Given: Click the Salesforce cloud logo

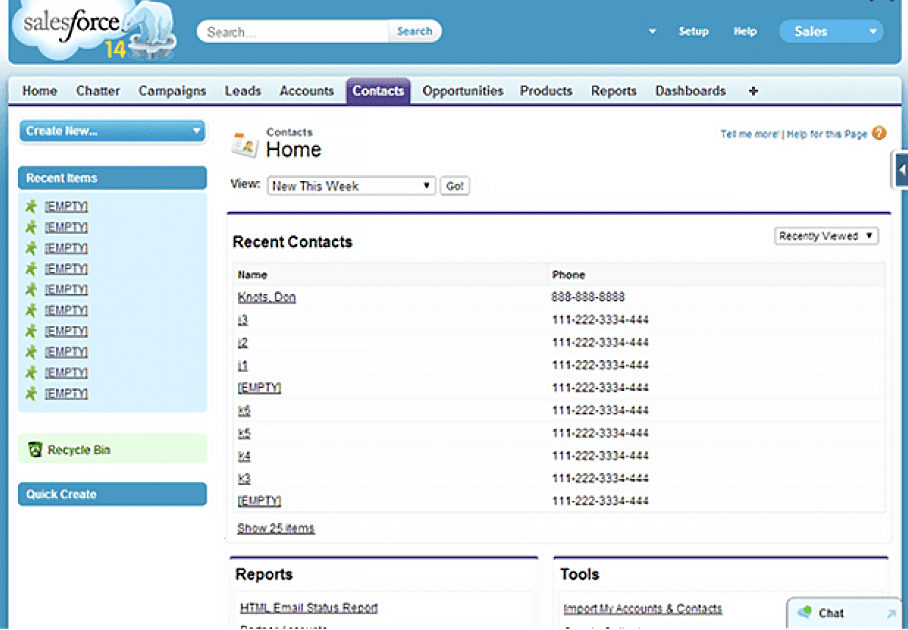Looking at the screenshot, I should (93, 30).
